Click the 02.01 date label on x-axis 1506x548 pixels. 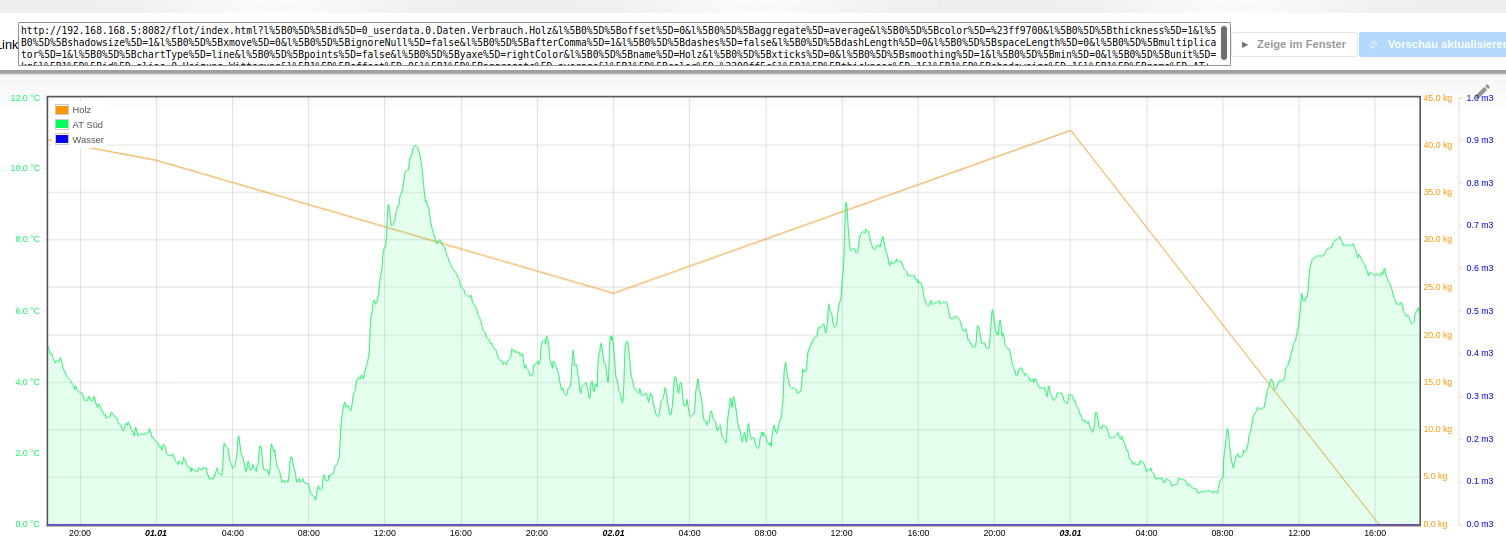[613, 533]
